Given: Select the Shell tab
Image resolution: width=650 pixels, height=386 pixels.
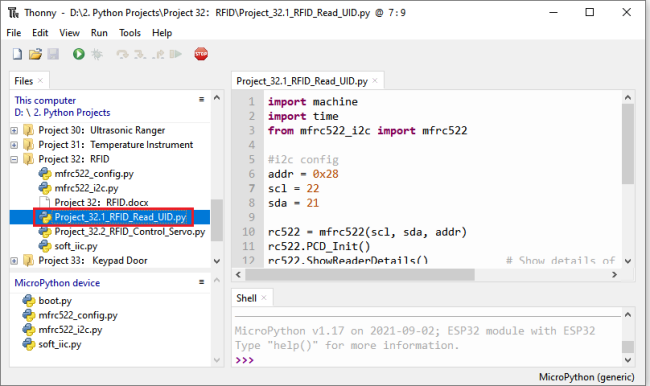Looking at the screenshot, I should pos(246,298).
